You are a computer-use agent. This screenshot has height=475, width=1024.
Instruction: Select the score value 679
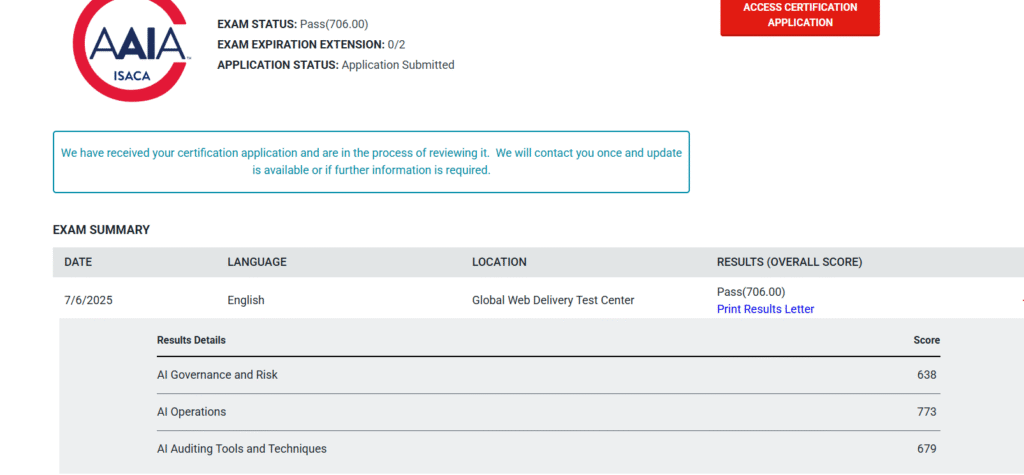[x=926, y=449]
